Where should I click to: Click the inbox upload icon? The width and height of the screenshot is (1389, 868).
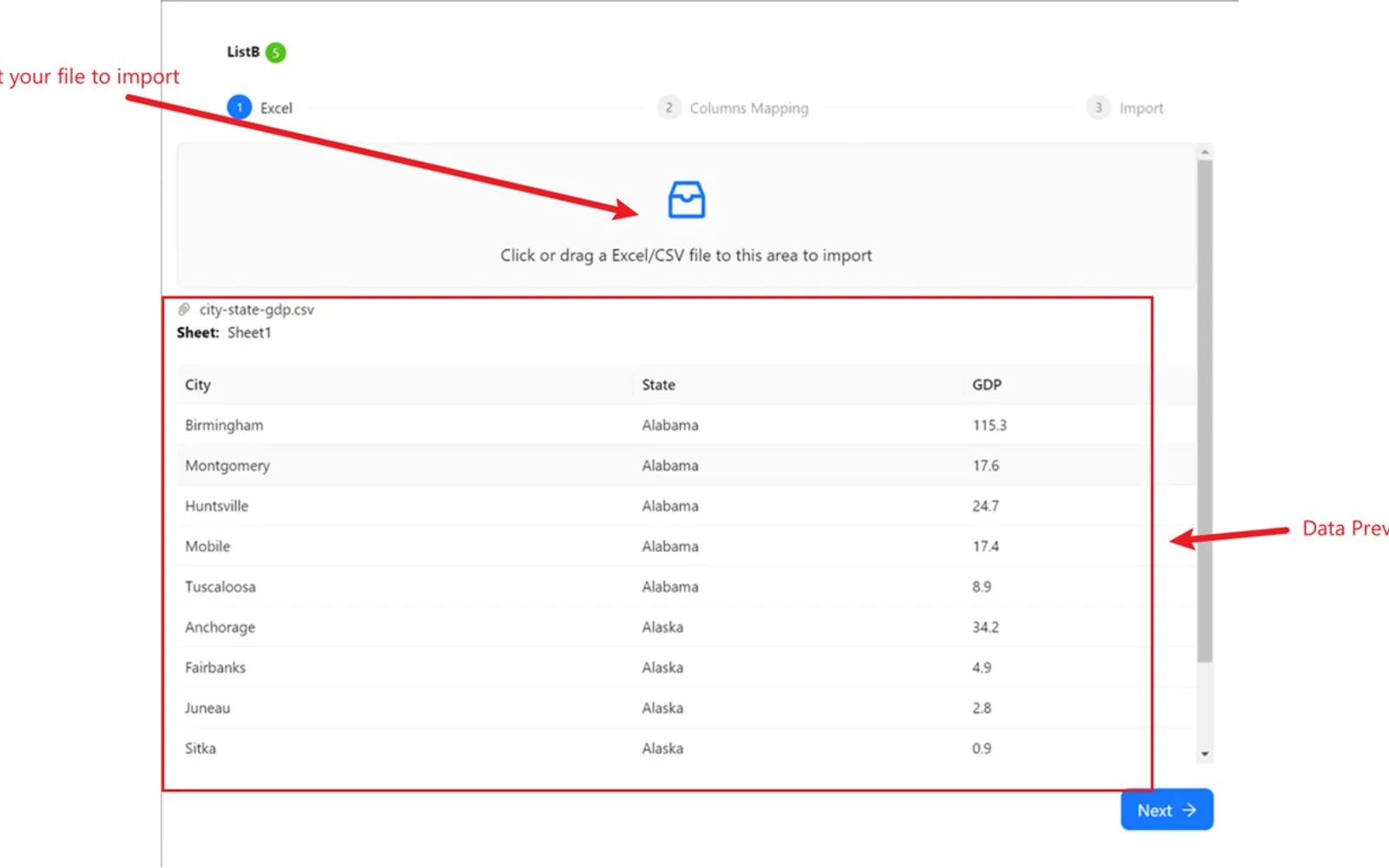point(687,200)
